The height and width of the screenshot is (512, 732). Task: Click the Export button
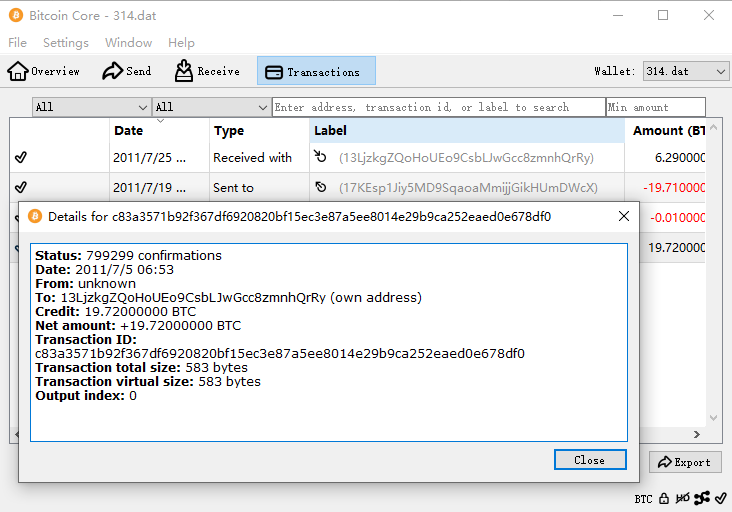click(685, 462)
